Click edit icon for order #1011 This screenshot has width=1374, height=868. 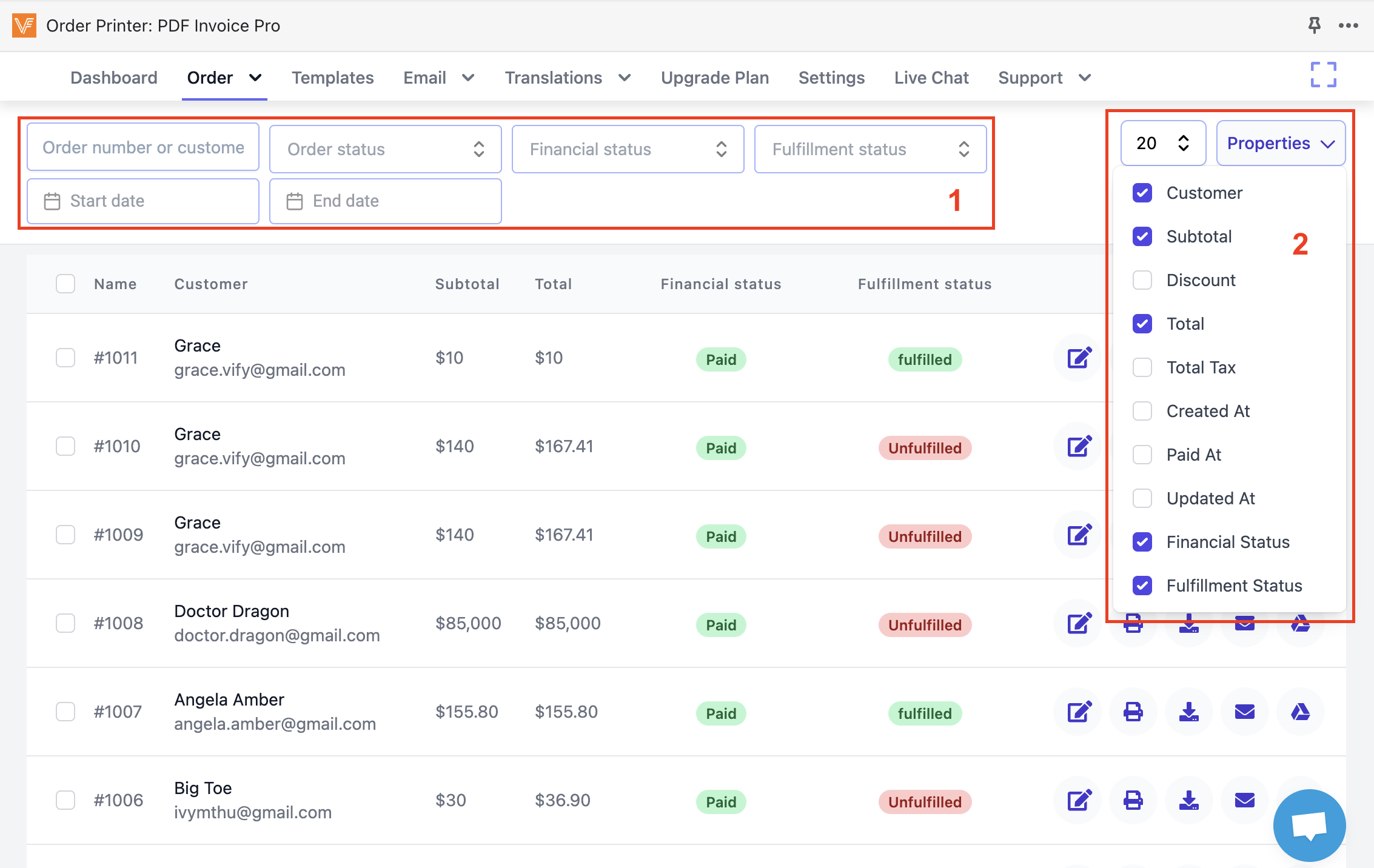pyautogui.click(x=1079, y=358)
